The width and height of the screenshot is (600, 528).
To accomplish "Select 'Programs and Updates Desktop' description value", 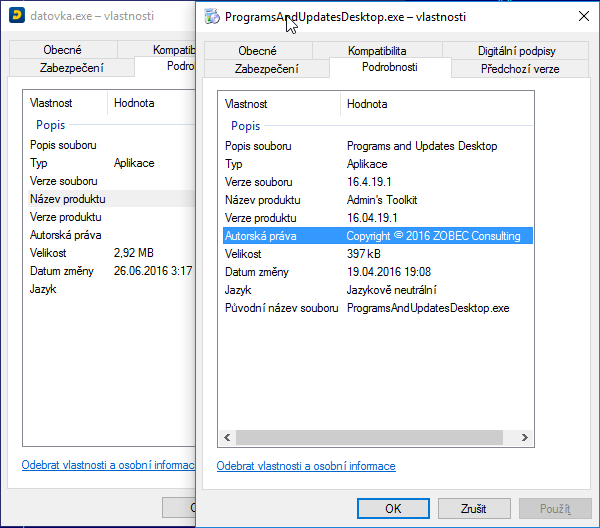I will pos(422,146).
